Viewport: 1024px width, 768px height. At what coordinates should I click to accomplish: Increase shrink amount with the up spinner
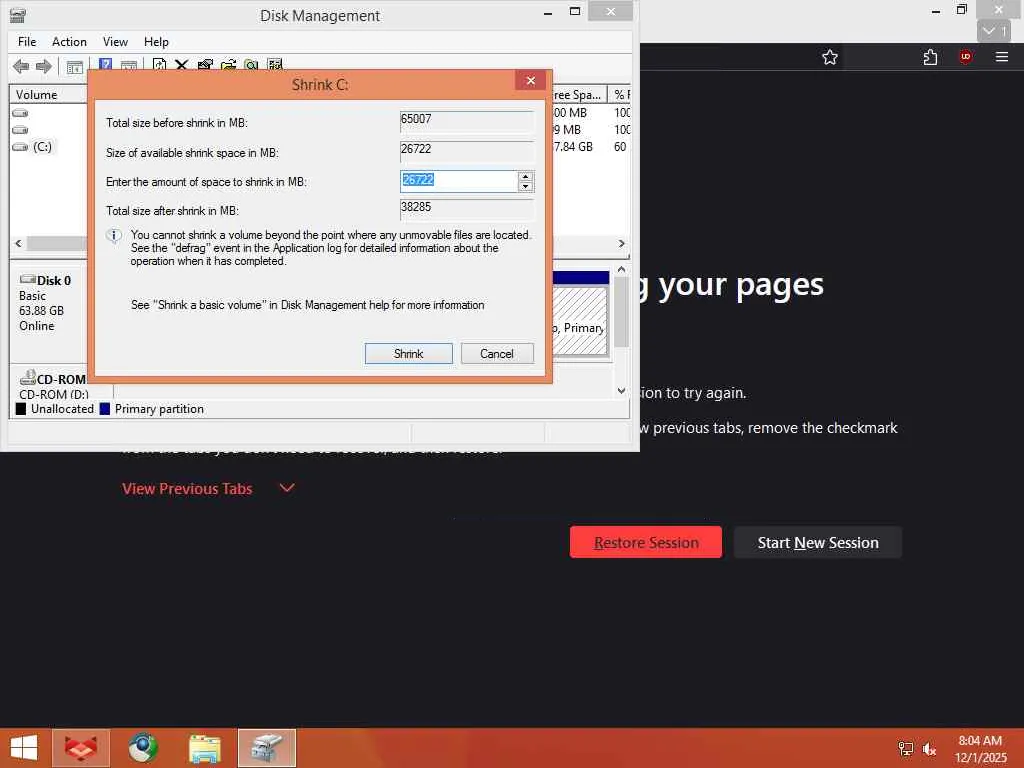point(526,176)
